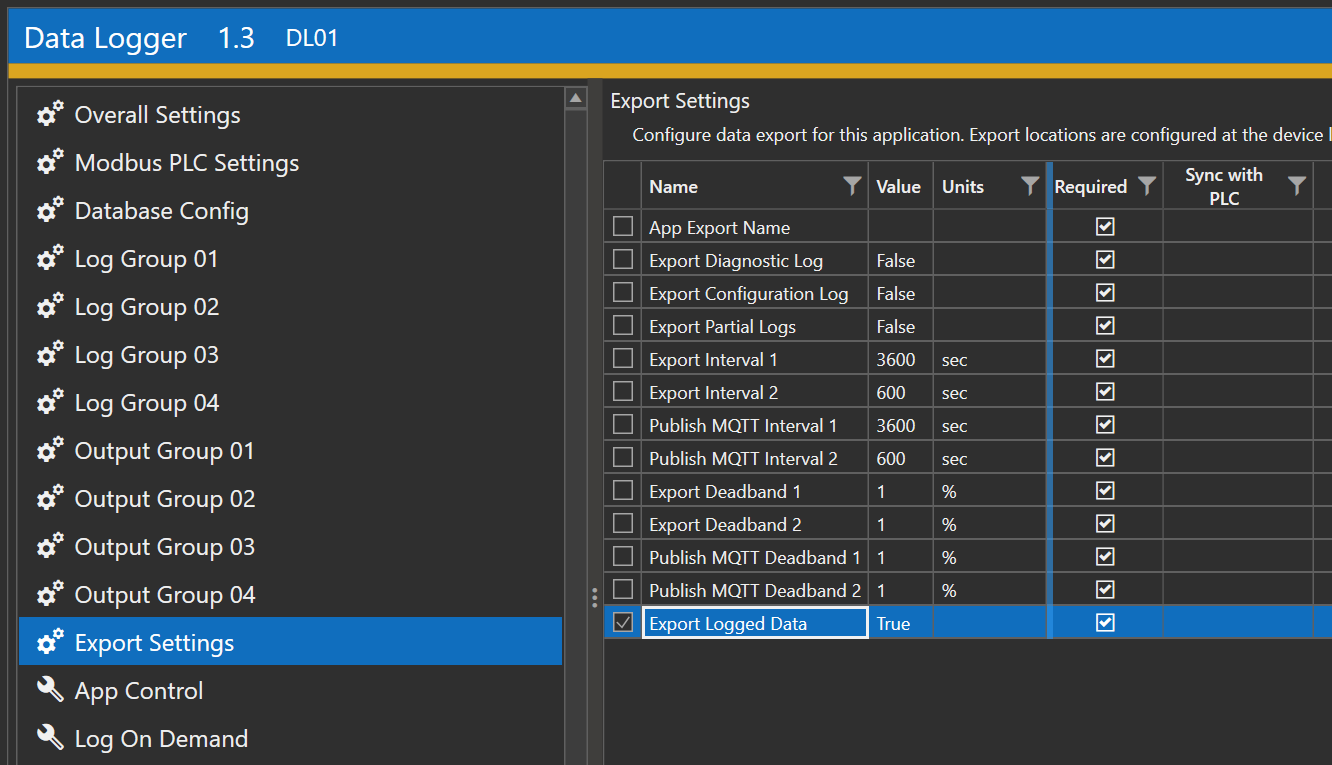Click the gear icon next to Database Config
The height and width of the screenshot is (765, 1332).
click(x=50, y=211)
